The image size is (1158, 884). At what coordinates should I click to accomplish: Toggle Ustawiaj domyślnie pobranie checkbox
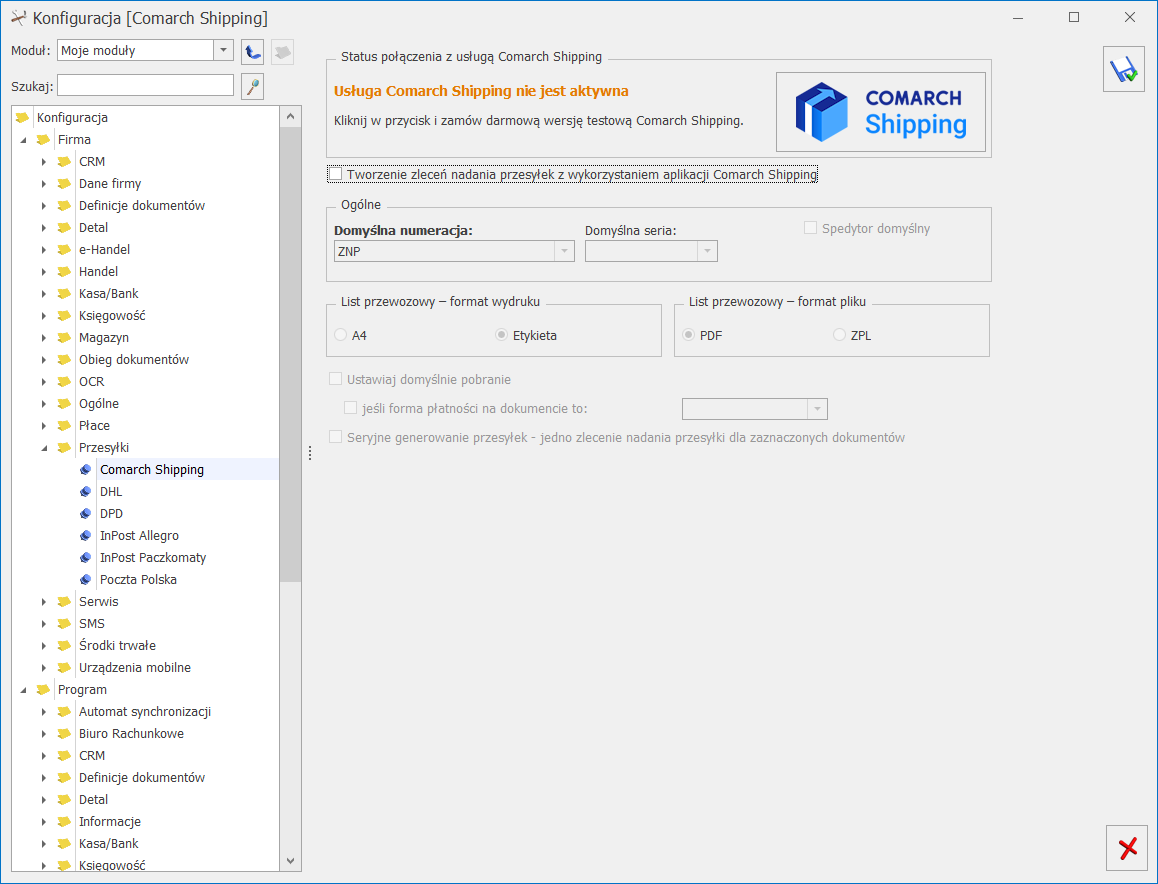335,379
